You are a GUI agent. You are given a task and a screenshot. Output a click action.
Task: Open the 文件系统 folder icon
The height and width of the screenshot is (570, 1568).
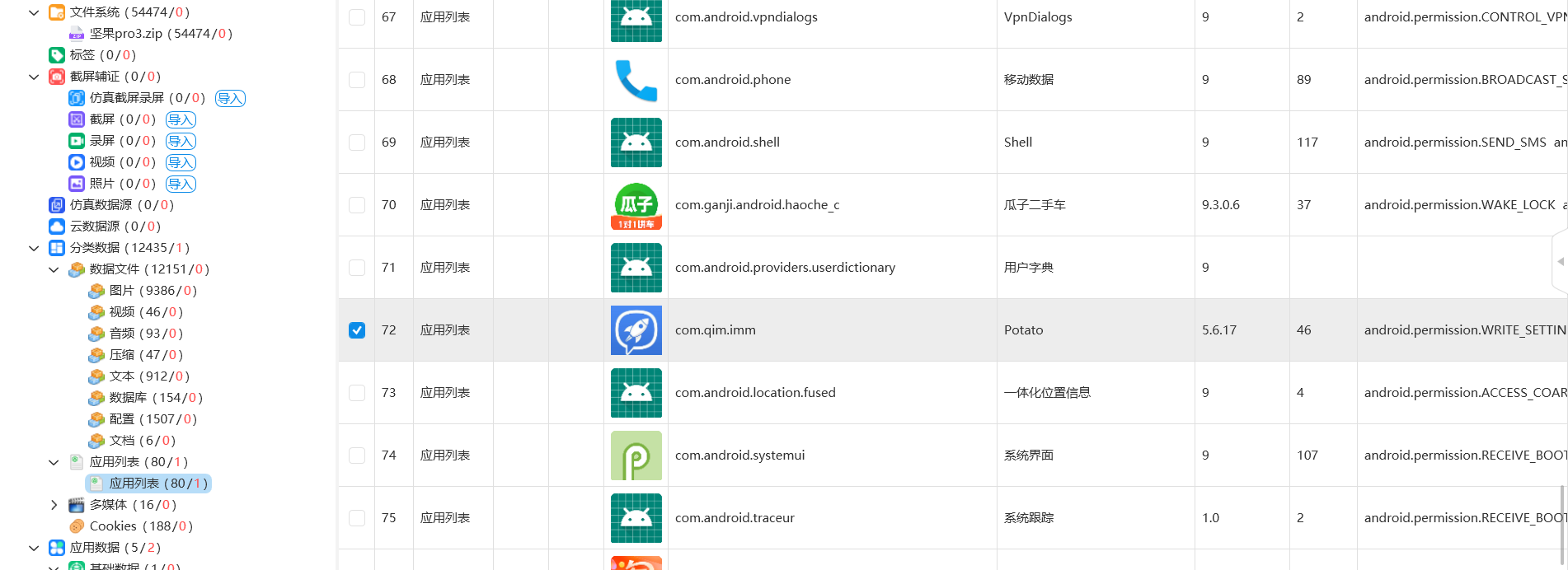57,12
